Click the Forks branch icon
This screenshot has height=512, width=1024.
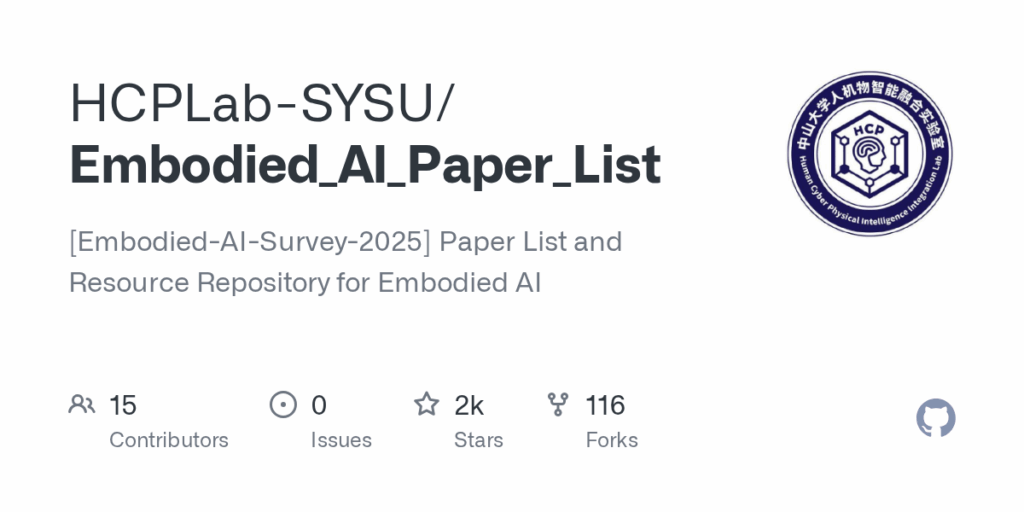click(x=558, y=404)
